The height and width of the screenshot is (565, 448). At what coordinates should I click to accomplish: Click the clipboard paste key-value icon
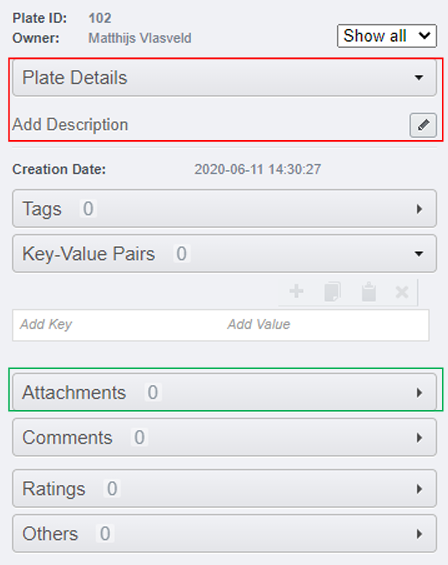369,292
